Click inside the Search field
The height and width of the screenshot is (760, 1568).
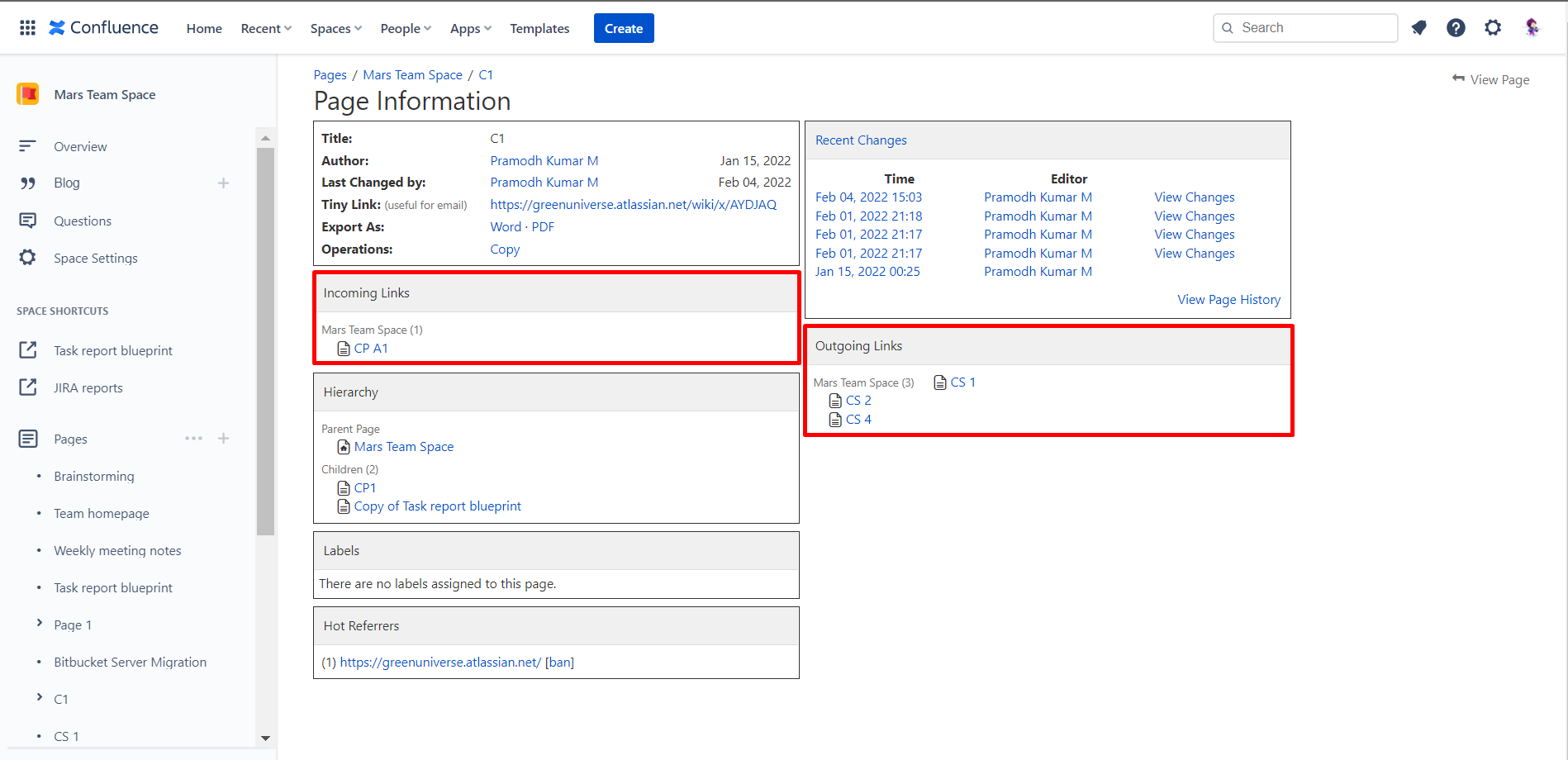(x=1305, y=27)
